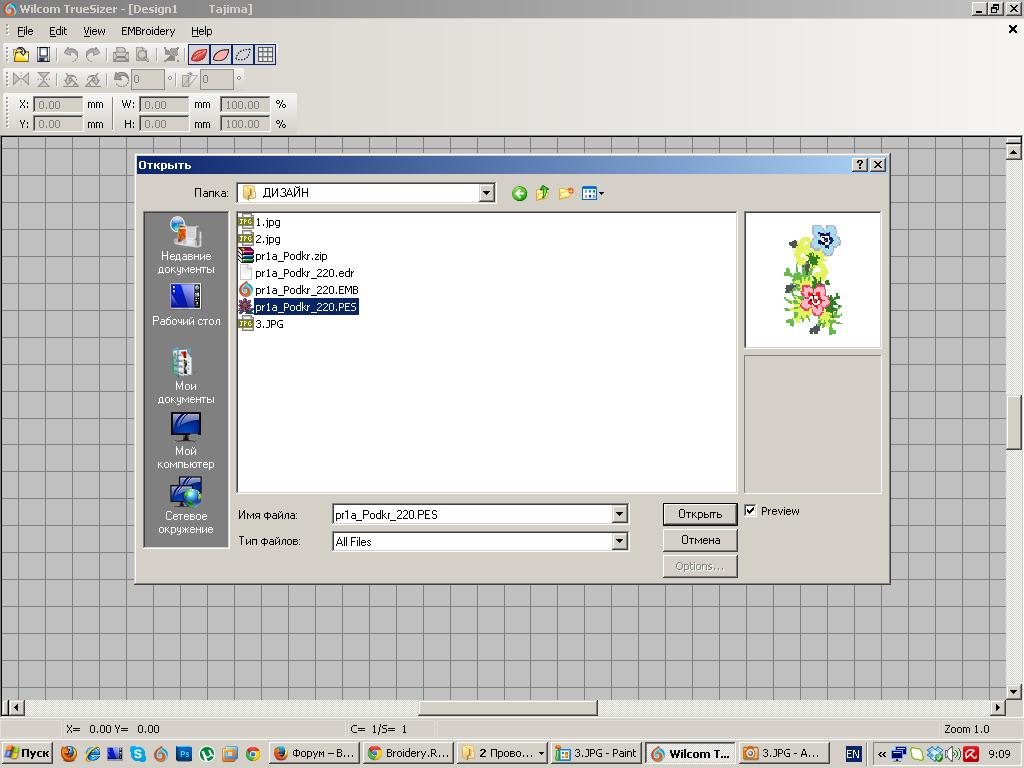Screen dimensions: 1024x768
Task: Select file 1.jpg
Action: coord(260,222)
